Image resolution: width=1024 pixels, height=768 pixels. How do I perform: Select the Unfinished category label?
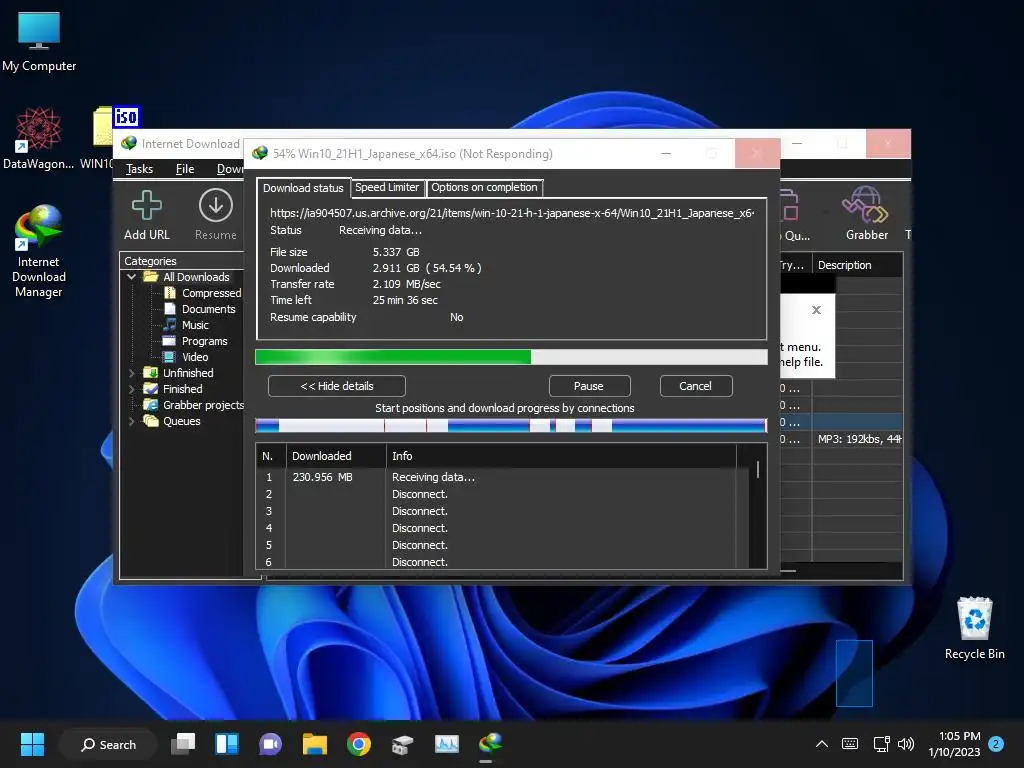click(188, 373)
